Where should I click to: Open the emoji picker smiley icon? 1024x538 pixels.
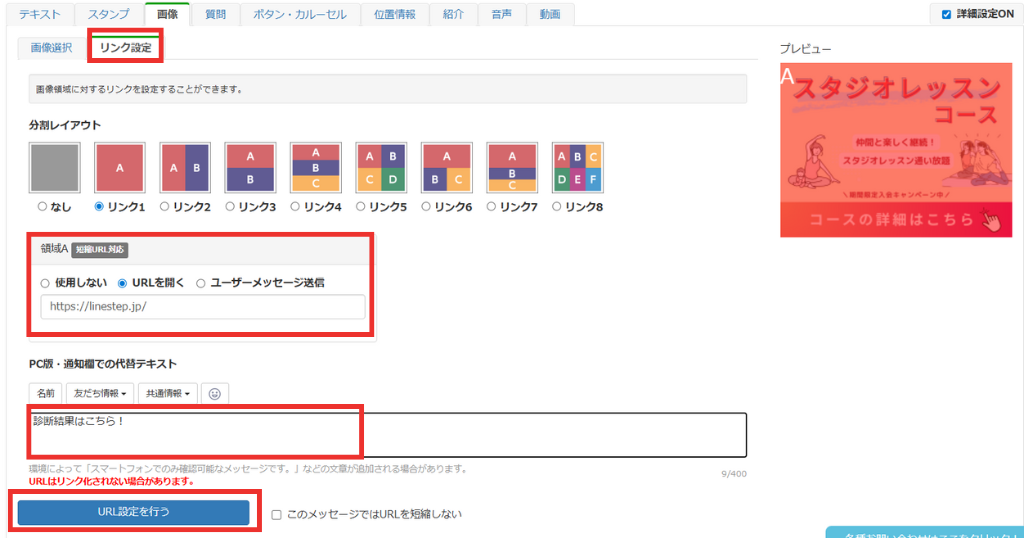[215, 394]
